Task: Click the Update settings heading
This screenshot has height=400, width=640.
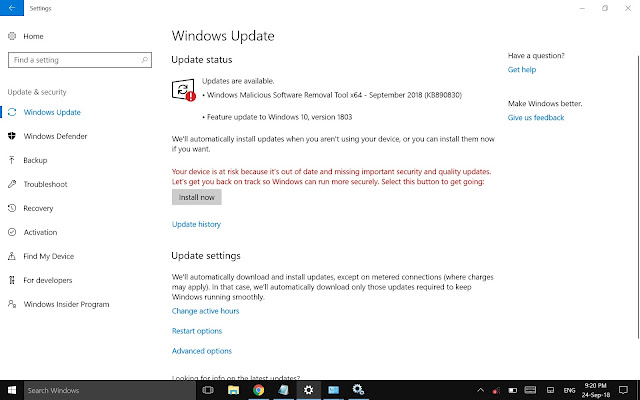Action: tap(206, 256)
